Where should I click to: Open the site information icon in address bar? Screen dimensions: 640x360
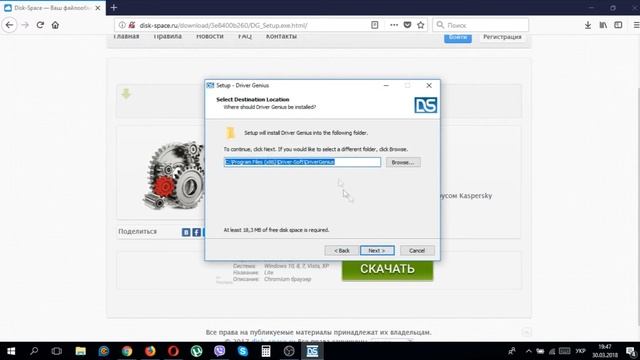(122, 25)
